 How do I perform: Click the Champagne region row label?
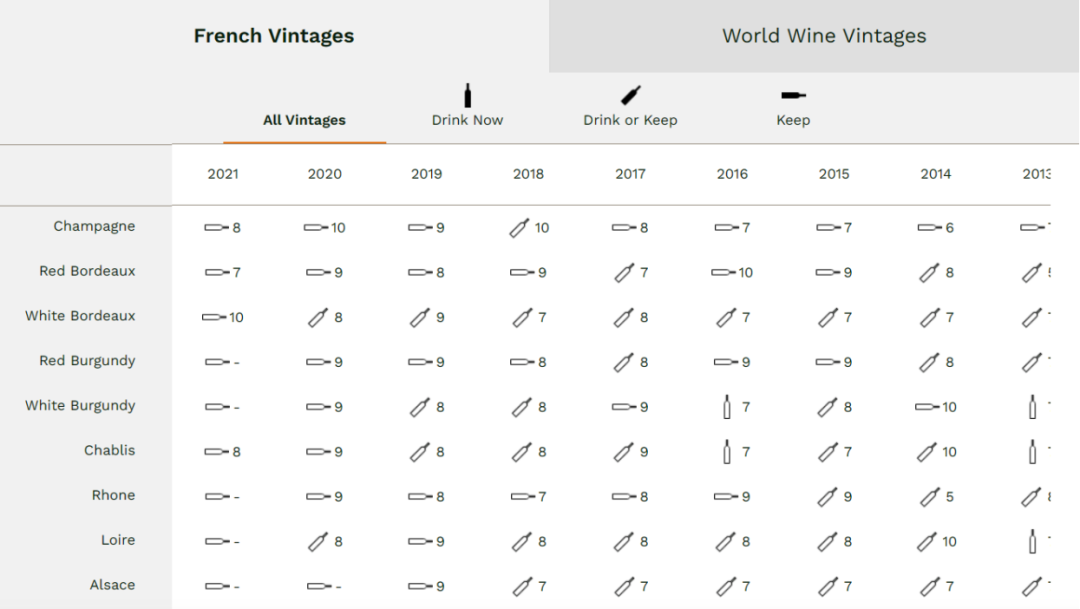94,226
